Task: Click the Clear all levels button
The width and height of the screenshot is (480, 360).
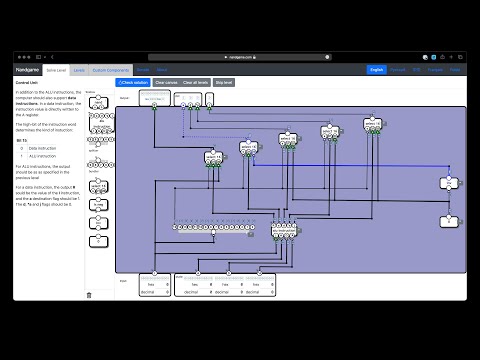Action: coord(195,82)
